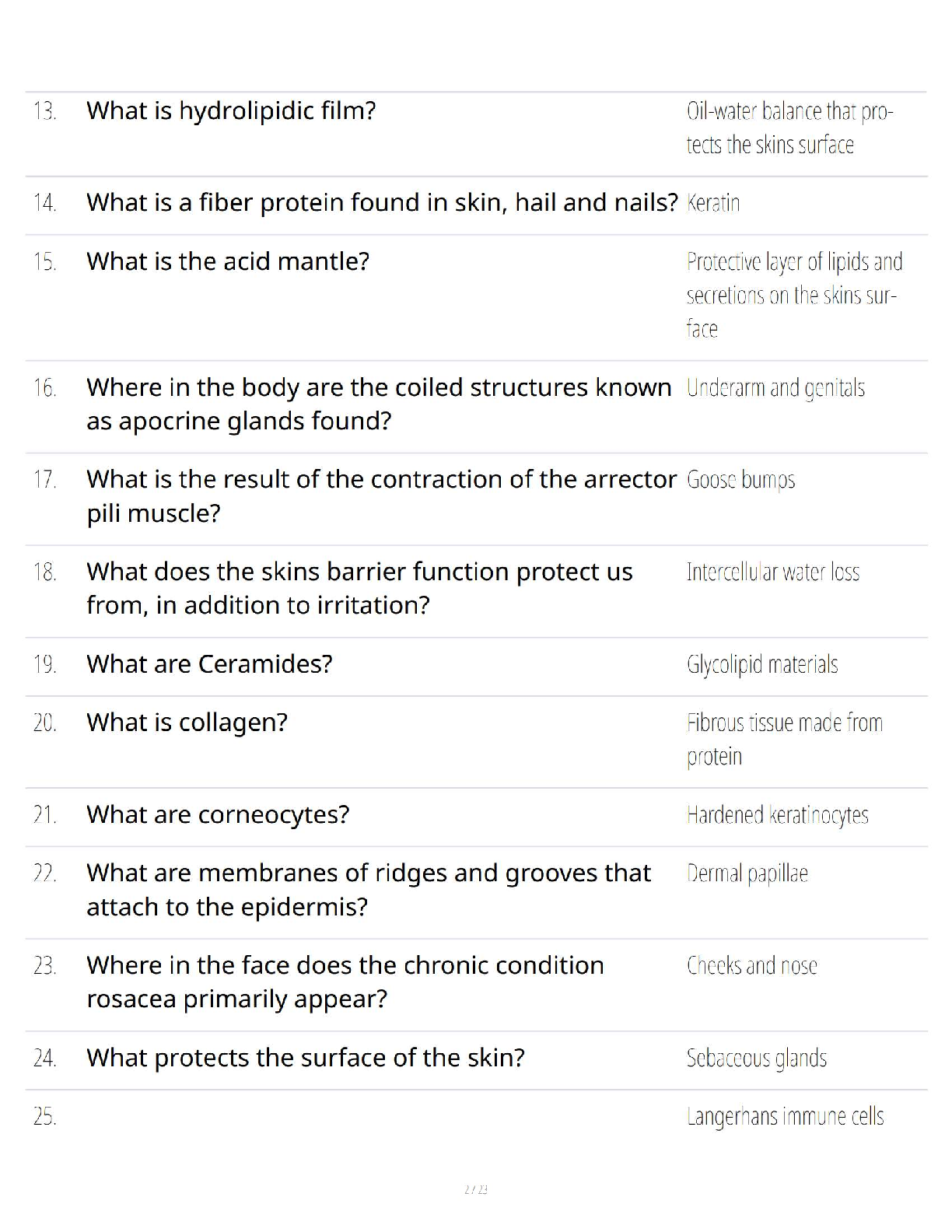This screenshot has width=952, height=1232.
Task: Select the answer "Sebaceous glands"
Action: [x=756, y=1058]
